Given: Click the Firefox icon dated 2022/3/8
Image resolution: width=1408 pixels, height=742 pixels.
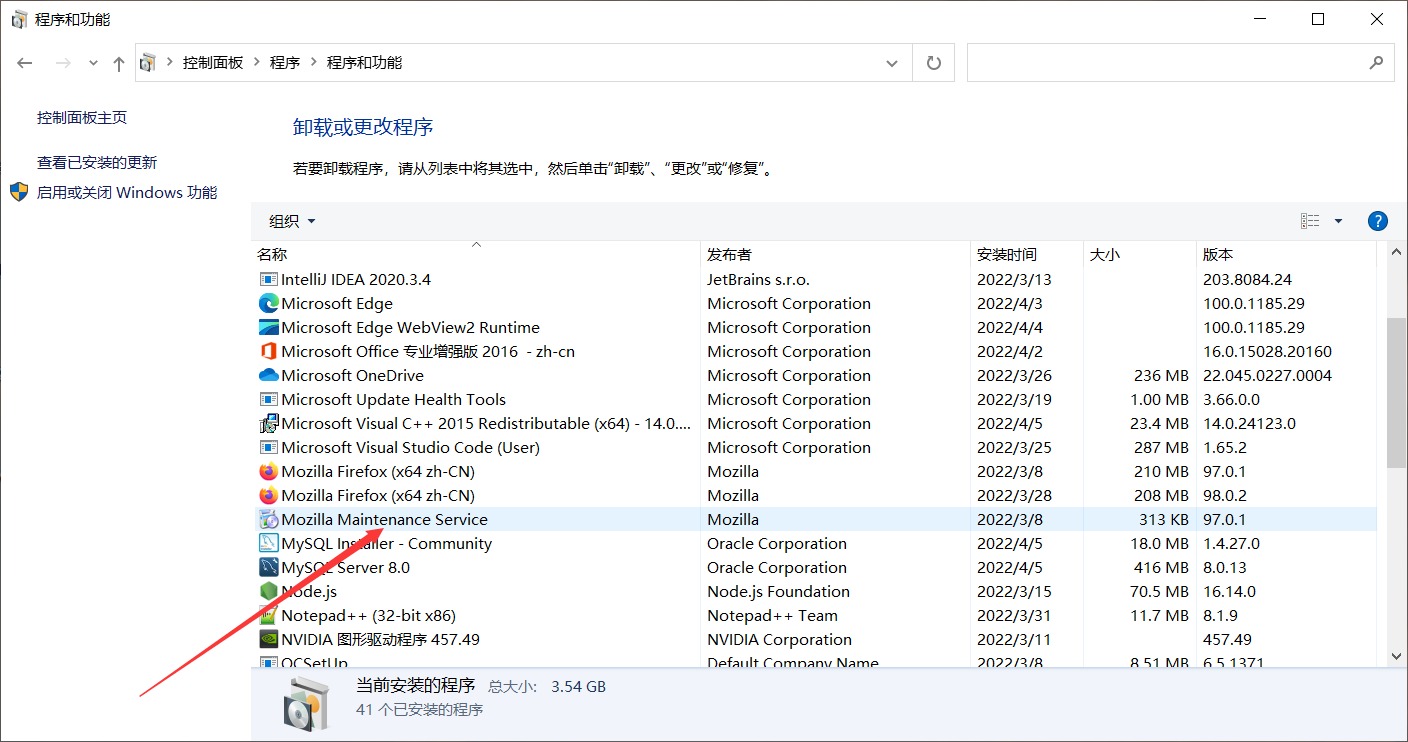Looking at the screenshot, I should tap(268, 472).
